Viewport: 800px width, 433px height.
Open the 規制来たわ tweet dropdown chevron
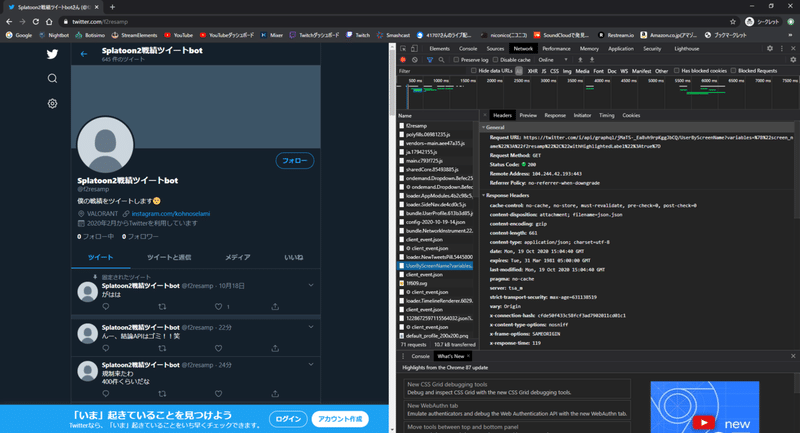[311, 365]
